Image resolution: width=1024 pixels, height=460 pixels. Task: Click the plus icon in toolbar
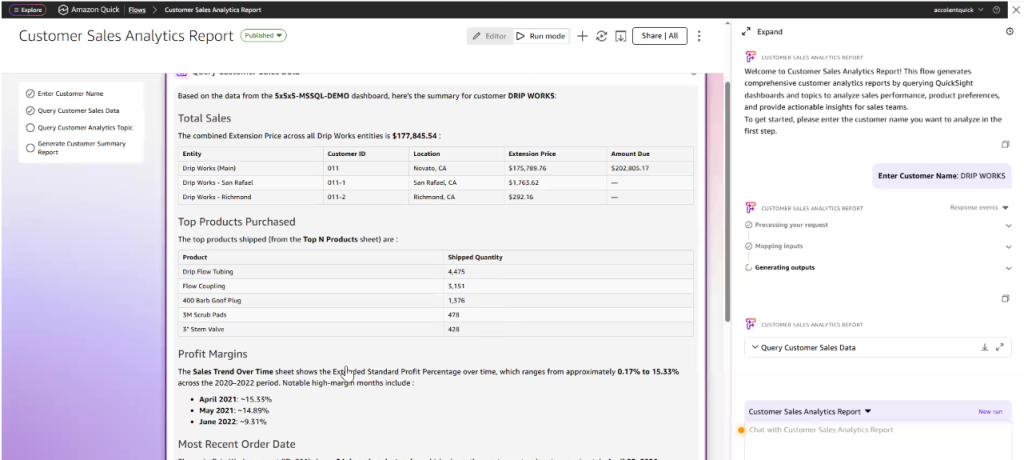pos(583,36)
